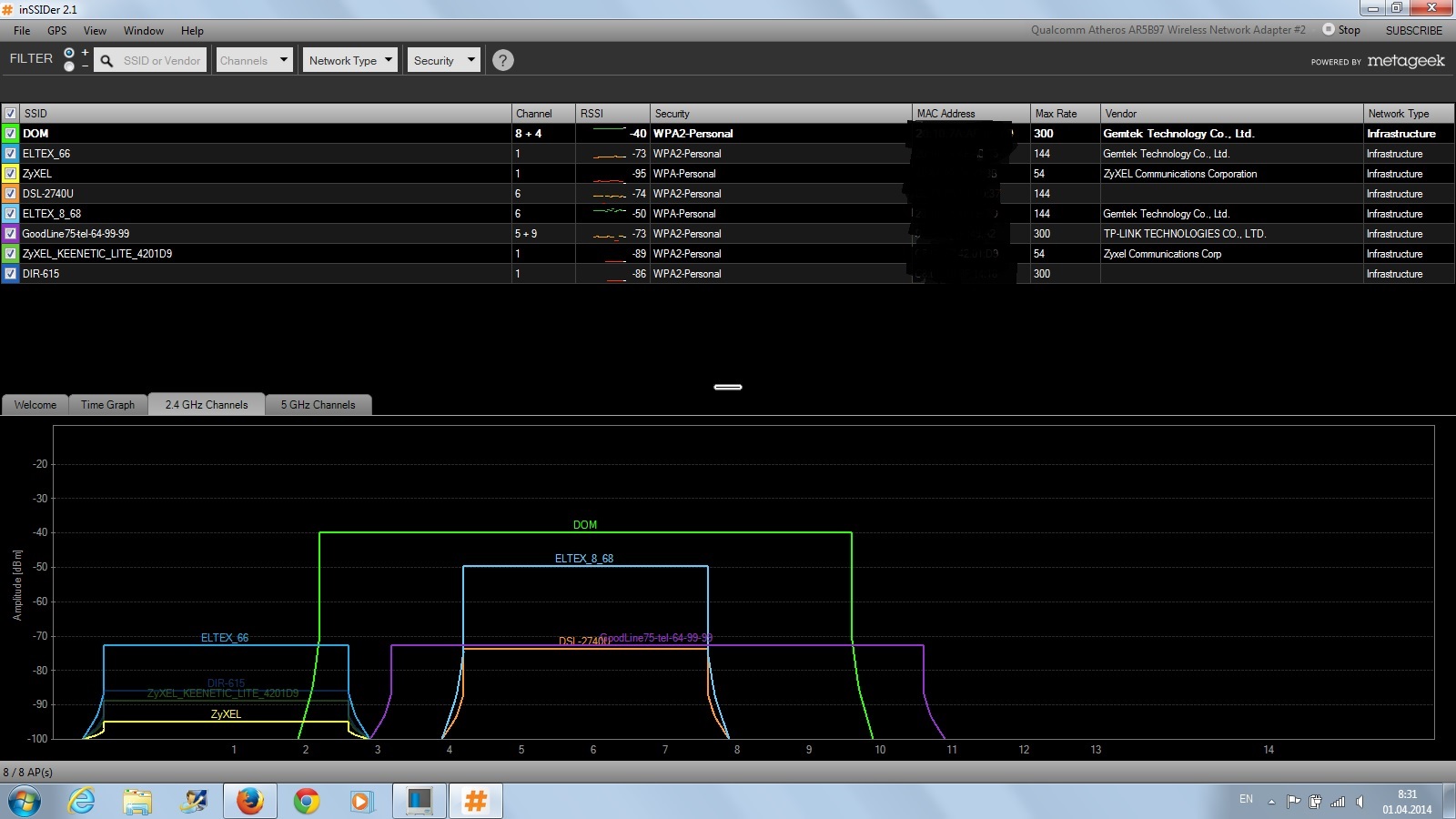This screenshot has width=1456, height=819.
Task: Click the volume speaker tray icon
Action: pos(1360,802)
